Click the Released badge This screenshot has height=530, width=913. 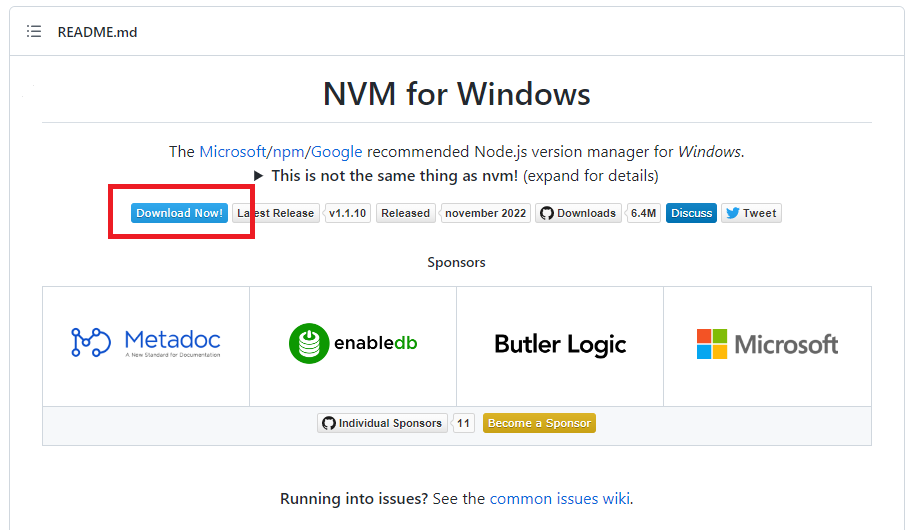[405, 213]
